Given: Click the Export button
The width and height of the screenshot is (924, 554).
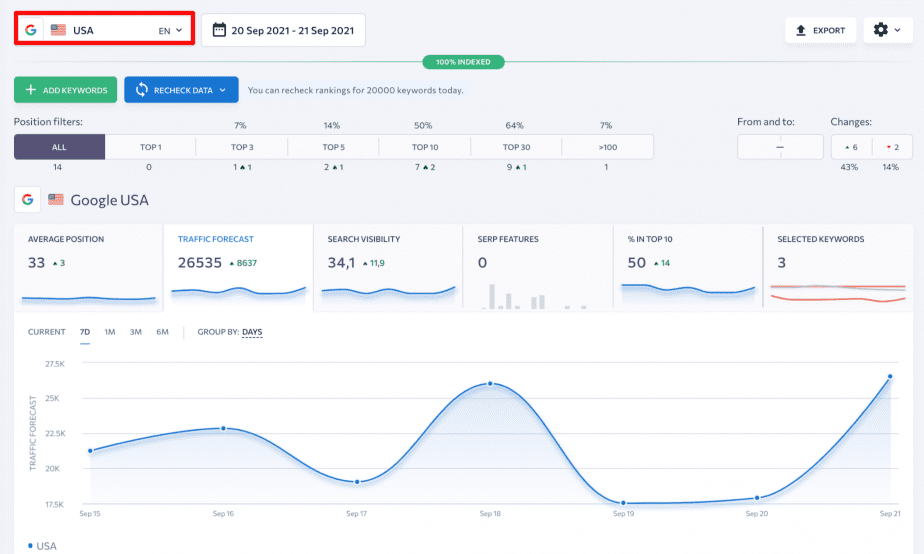Looking at the screenshot, I should 820,30.
